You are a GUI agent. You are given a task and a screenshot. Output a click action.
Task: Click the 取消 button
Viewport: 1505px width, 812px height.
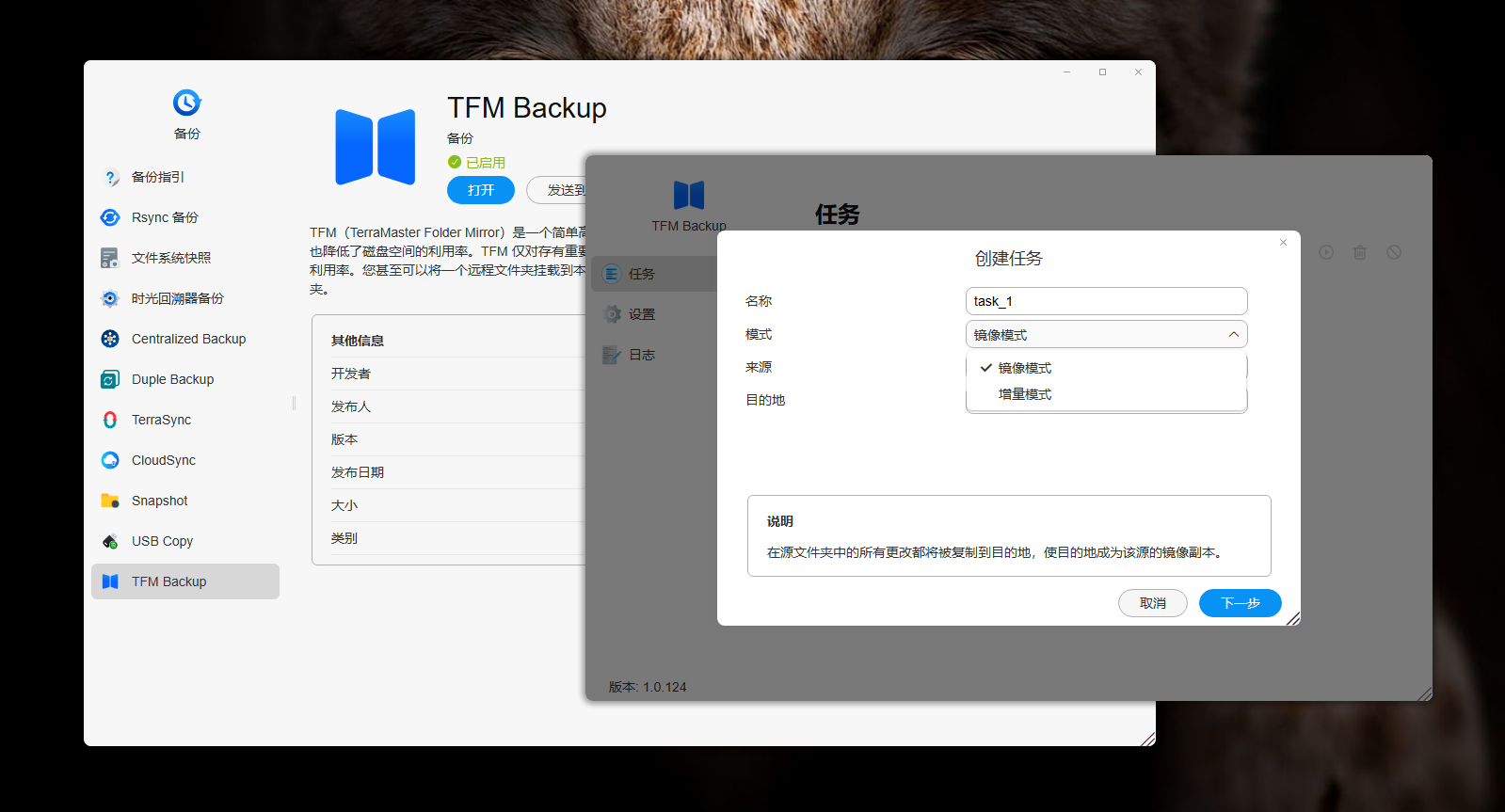point(1152,603)
